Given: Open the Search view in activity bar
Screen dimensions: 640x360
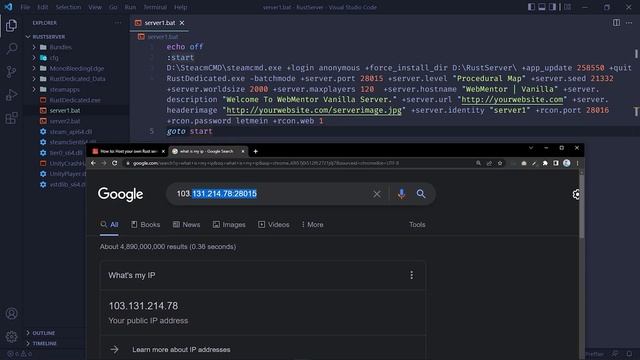Looking at the screenshot, I should click(x=11, y=49).
